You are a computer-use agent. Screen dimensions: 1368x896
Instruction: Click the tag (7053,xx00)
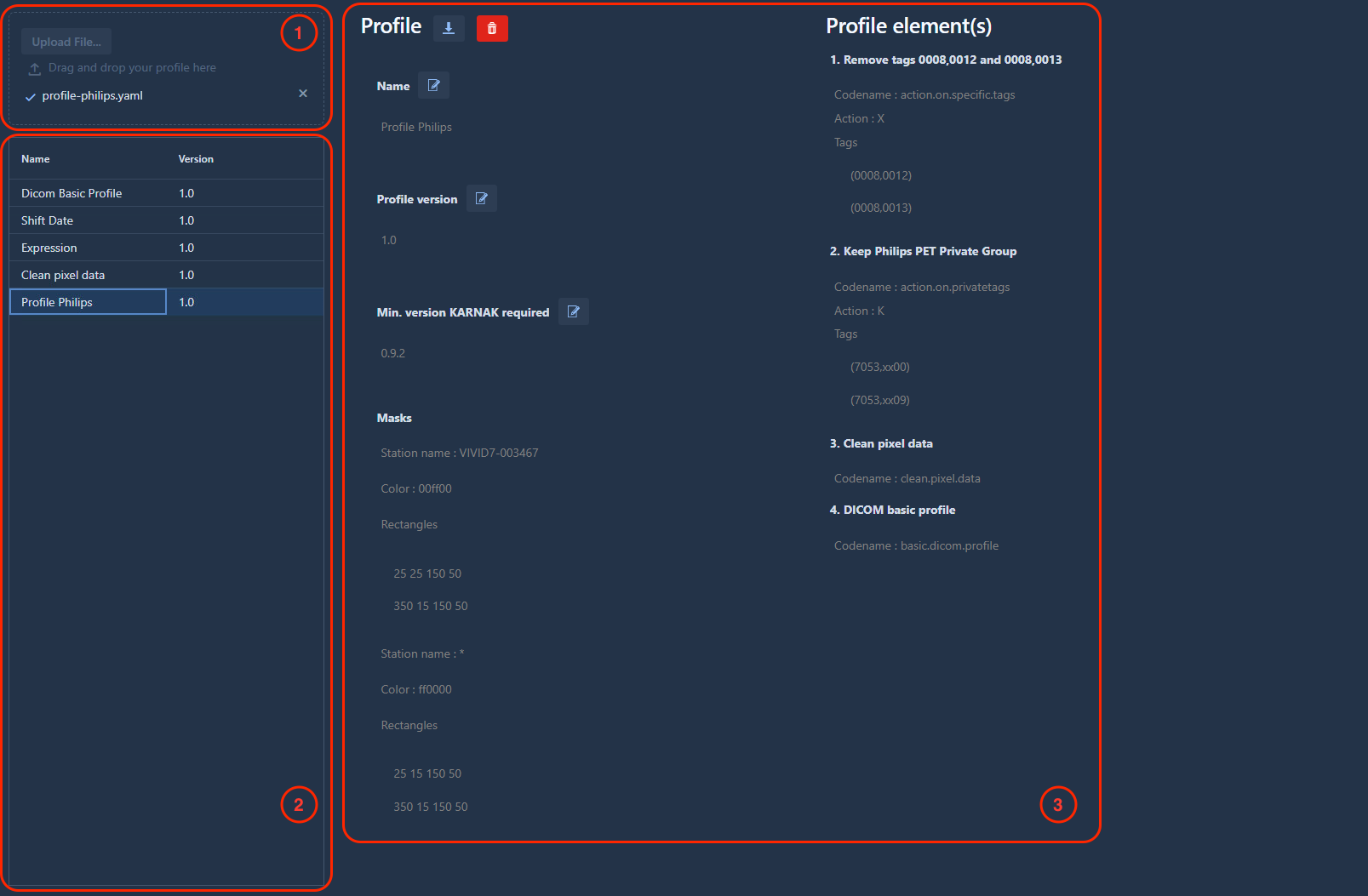pos(880,367)
